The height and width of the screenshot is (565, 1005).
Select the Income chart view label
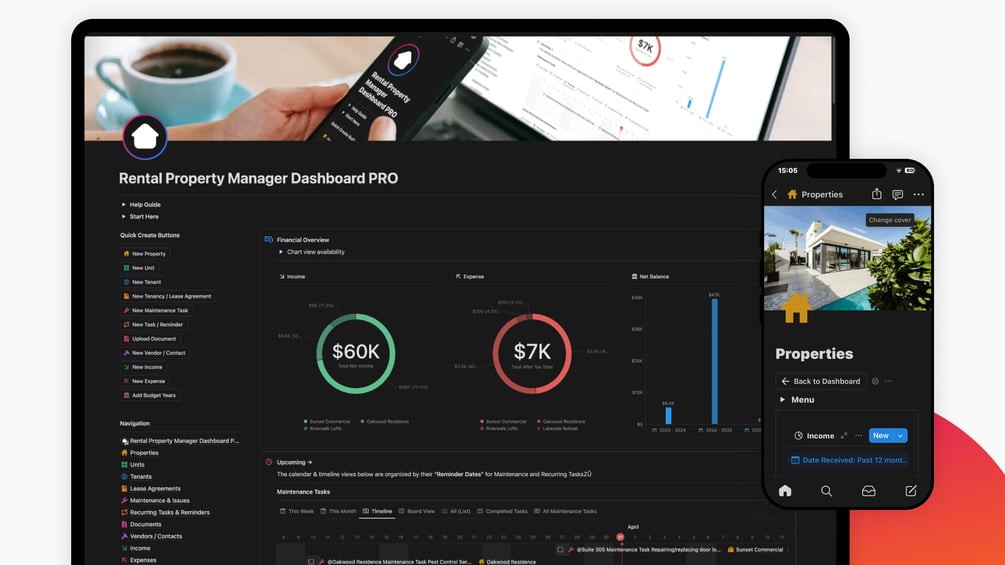point(292,277)
